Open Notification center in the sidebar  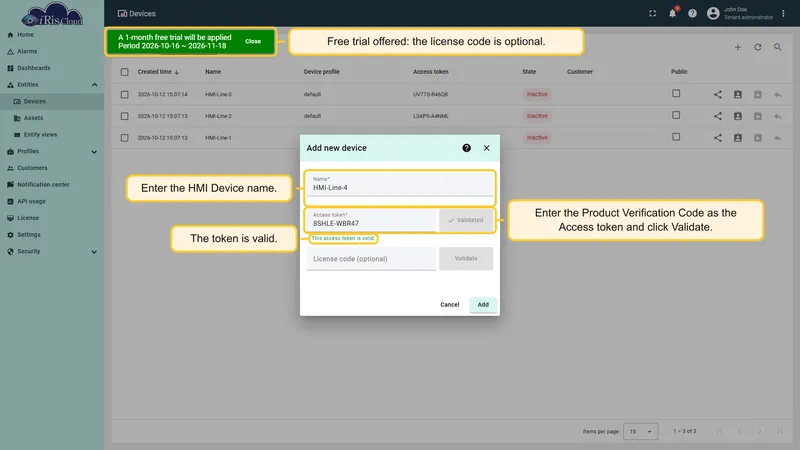(x=52, y=185)
